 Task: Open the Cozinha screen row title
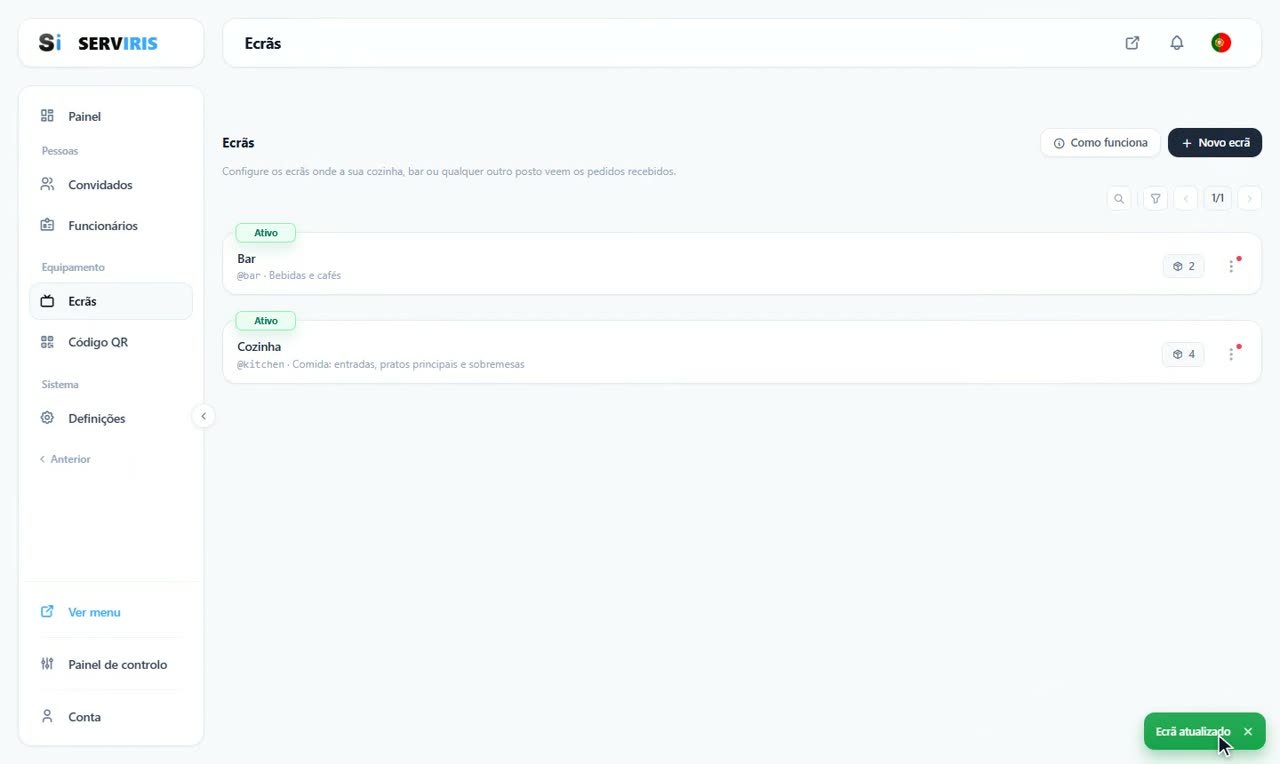pyautogui.click(x=259, y=347)
